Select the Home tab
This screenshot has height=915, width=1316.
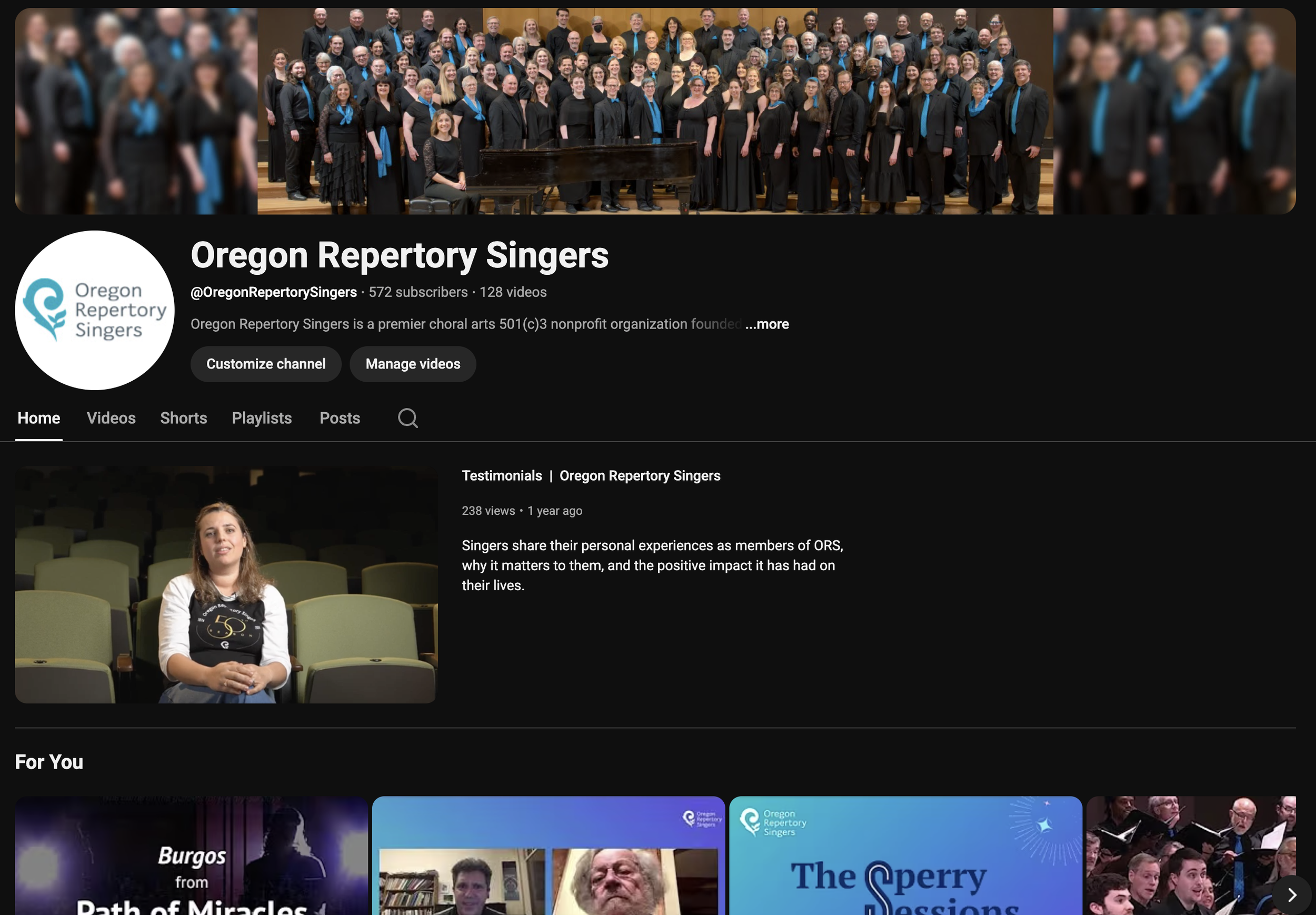click(38, 418)
